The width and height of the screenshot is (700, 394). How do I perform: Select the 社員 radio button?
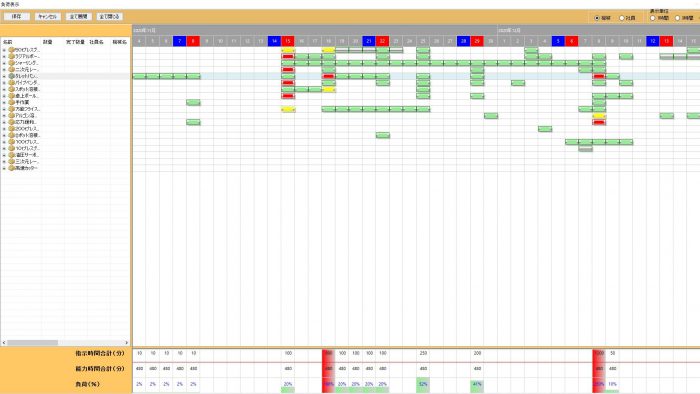[x=621, y=18]
